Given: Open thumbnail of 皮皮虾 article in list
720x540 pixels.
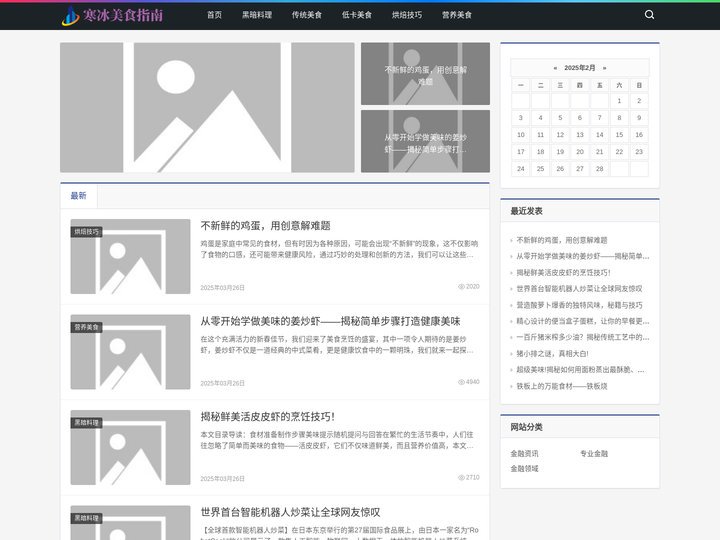Looking at the screenshot, I should 130,447.
